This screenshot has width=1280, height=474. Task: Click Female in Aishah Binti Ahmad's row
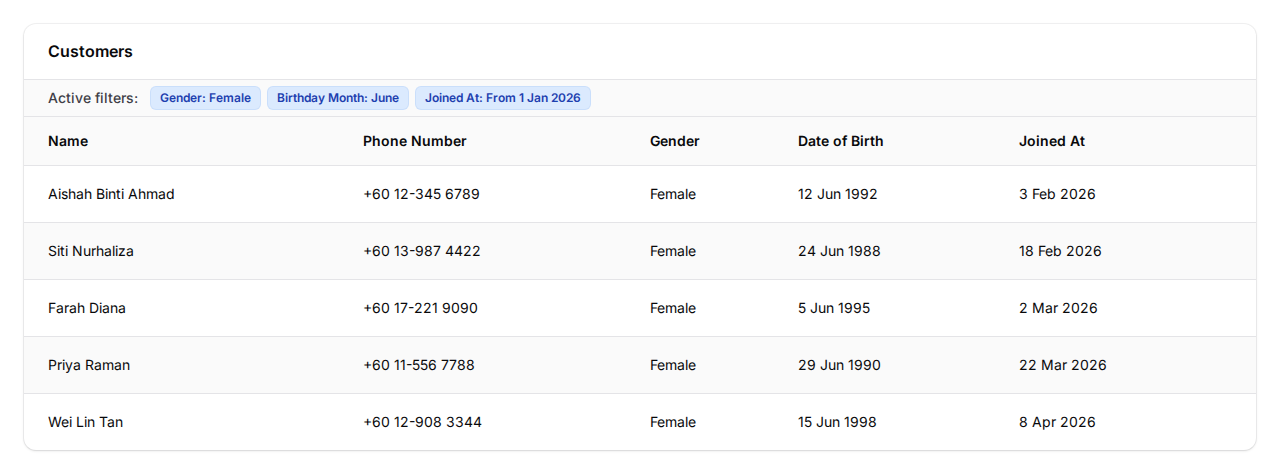click(x=673, y=194)
